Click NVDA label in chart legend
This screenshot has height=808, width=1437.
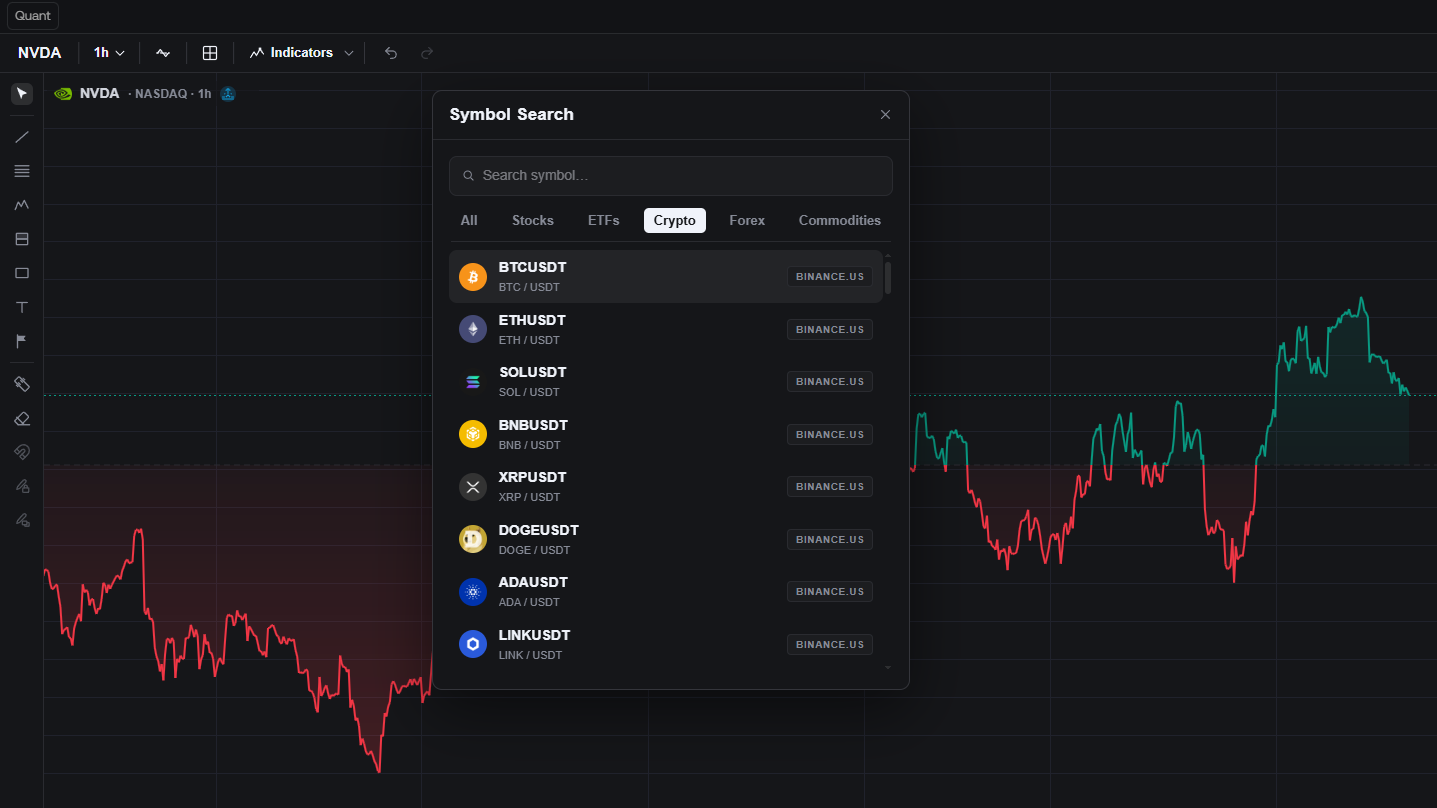pos(100,94)
